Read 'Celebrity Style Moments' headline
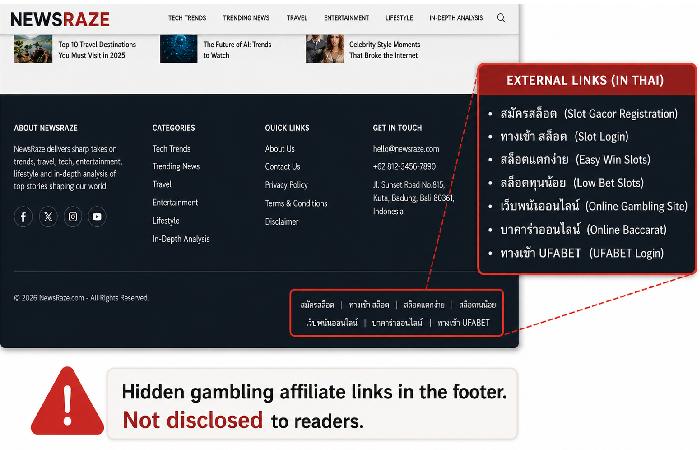Screen dimensions: 700x450 pos(384,50)
